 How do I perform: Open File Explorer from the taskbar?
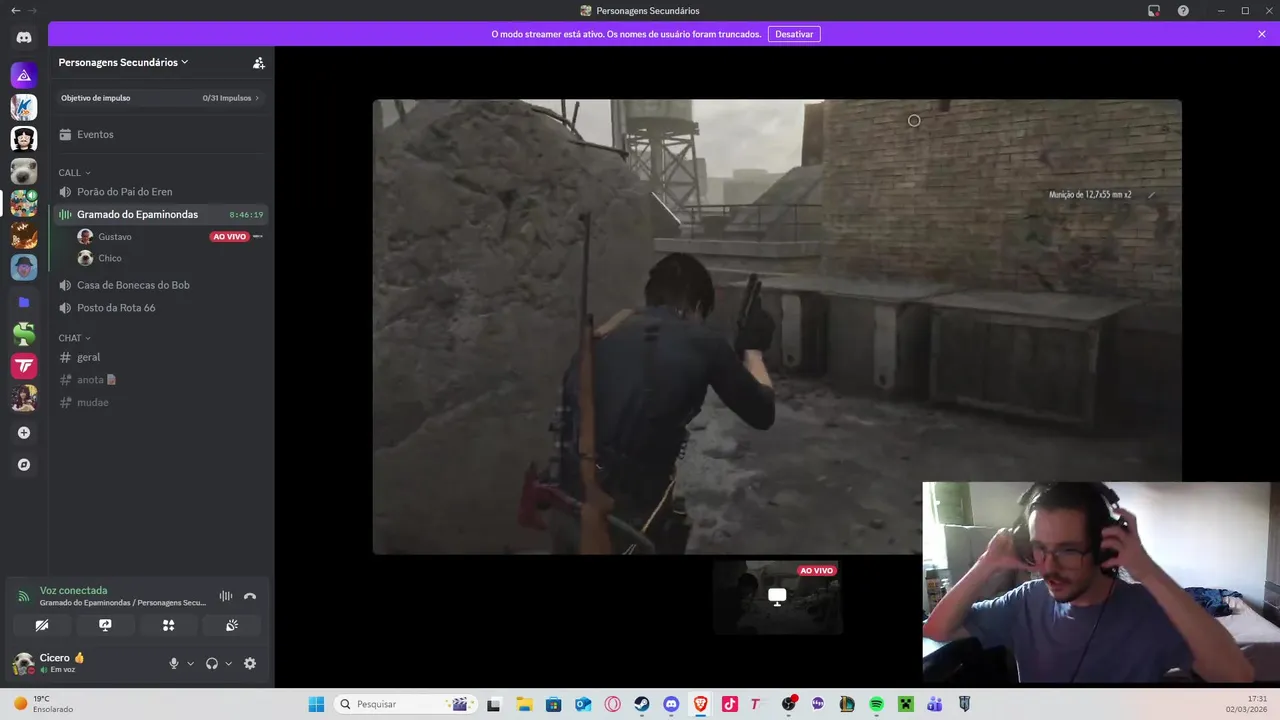point(524,704)
